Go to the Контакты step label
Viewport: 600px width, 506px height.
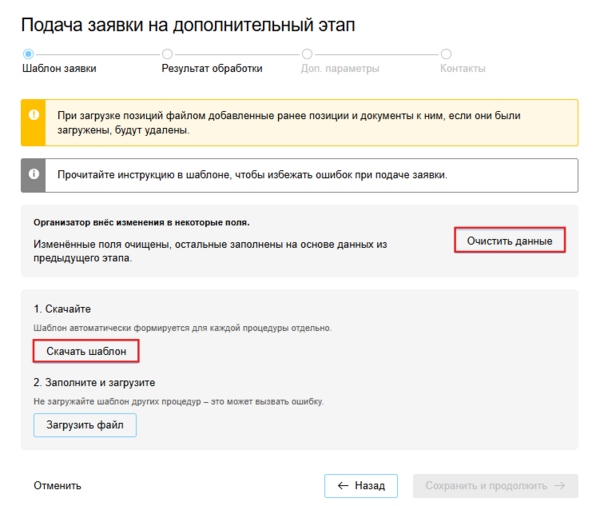pyautogui.click(x=462, y=69)
